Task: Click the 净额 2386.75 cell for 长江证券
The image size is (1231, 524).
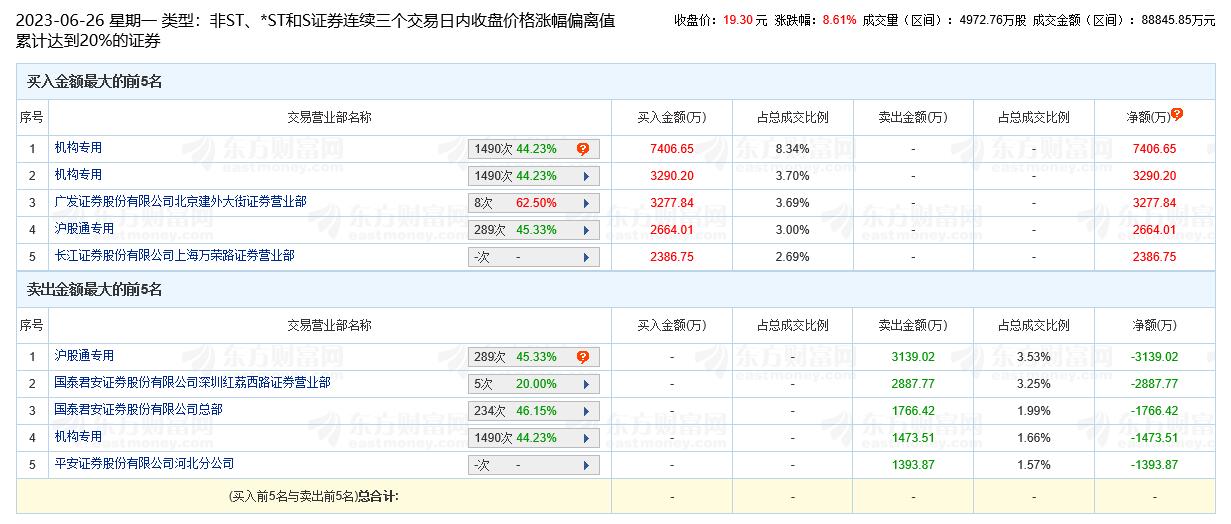Action: tap(1154, 257)
